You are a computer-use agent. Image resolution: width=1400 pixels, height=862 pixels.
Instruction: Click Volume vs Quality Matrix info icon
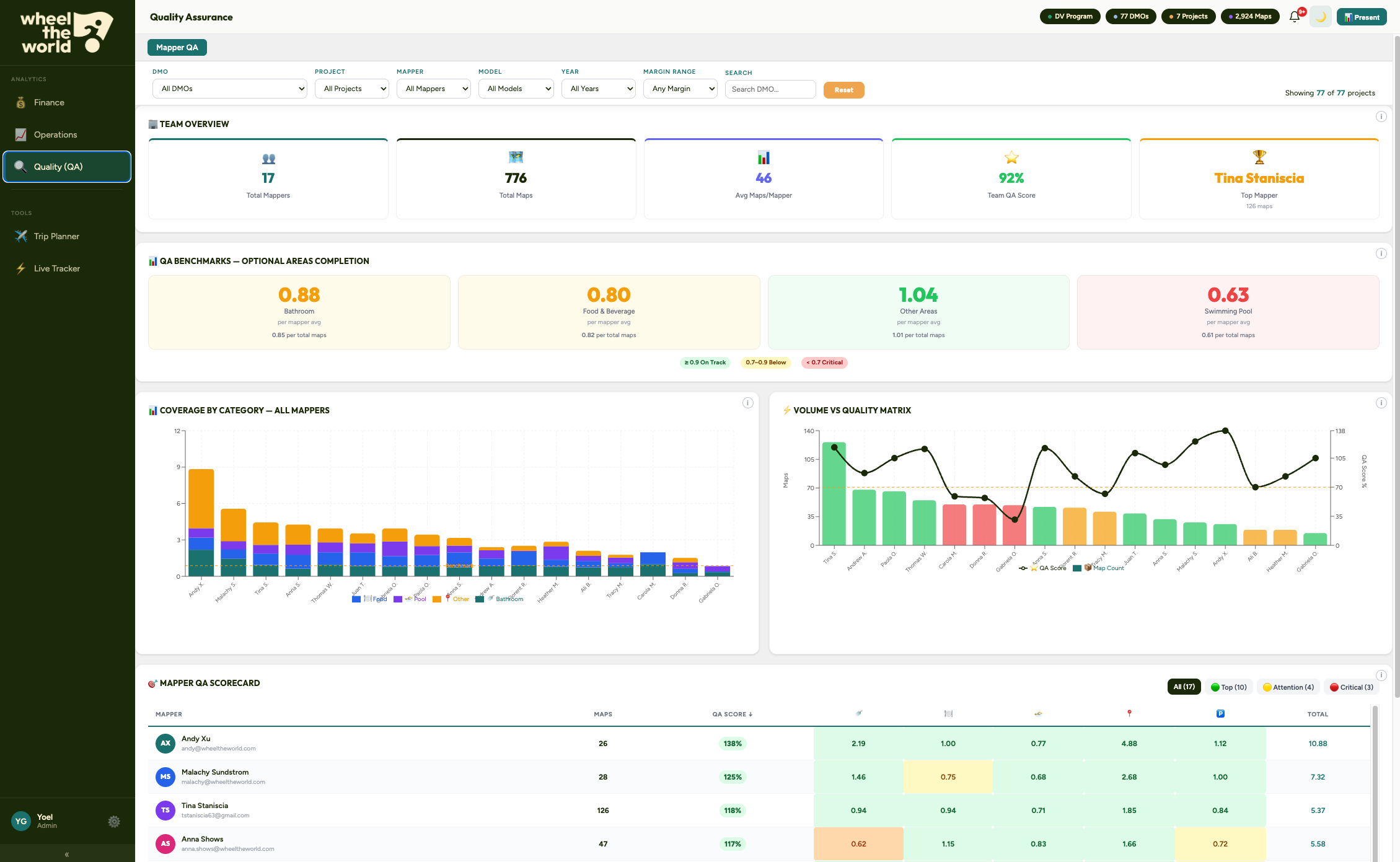(x=1381, y=403)
